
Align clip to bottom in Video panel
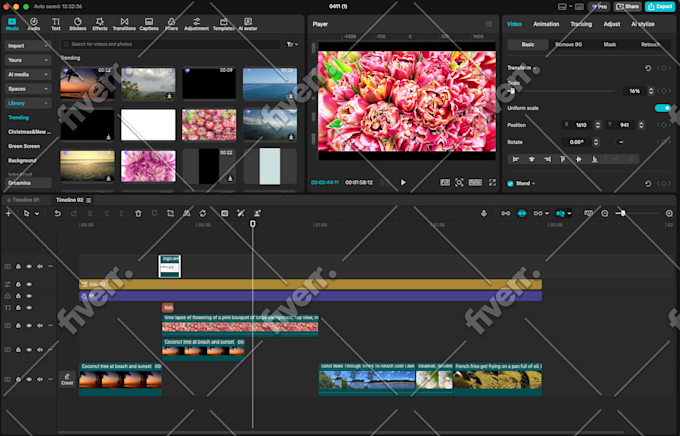[x=595, y=159]
